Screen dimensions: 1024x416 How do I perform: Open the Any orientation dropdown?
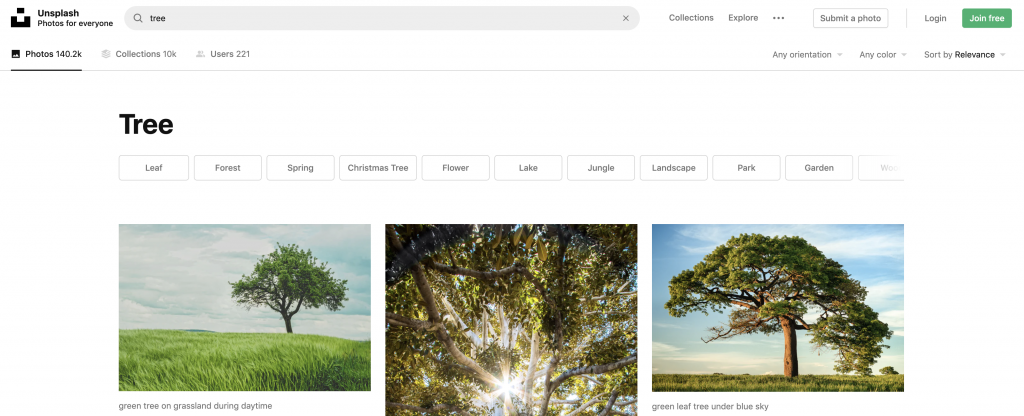807,55
